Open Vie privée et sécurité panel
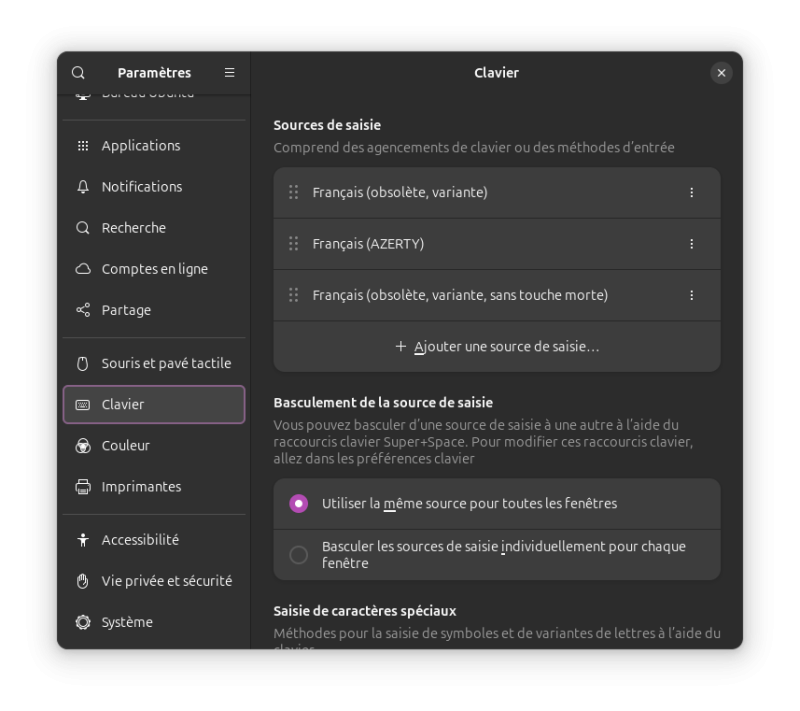Screen dimensions: 800x711 point(154,580)
